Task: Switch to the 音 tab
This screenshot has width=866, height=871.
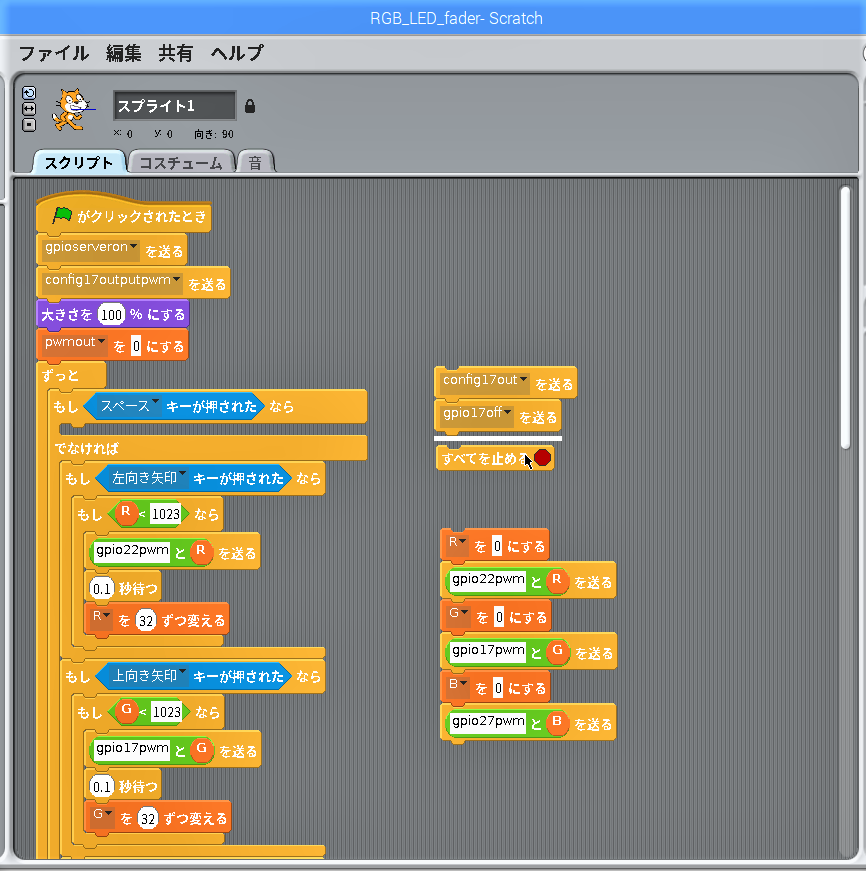Action: click(x=255, y=163)
